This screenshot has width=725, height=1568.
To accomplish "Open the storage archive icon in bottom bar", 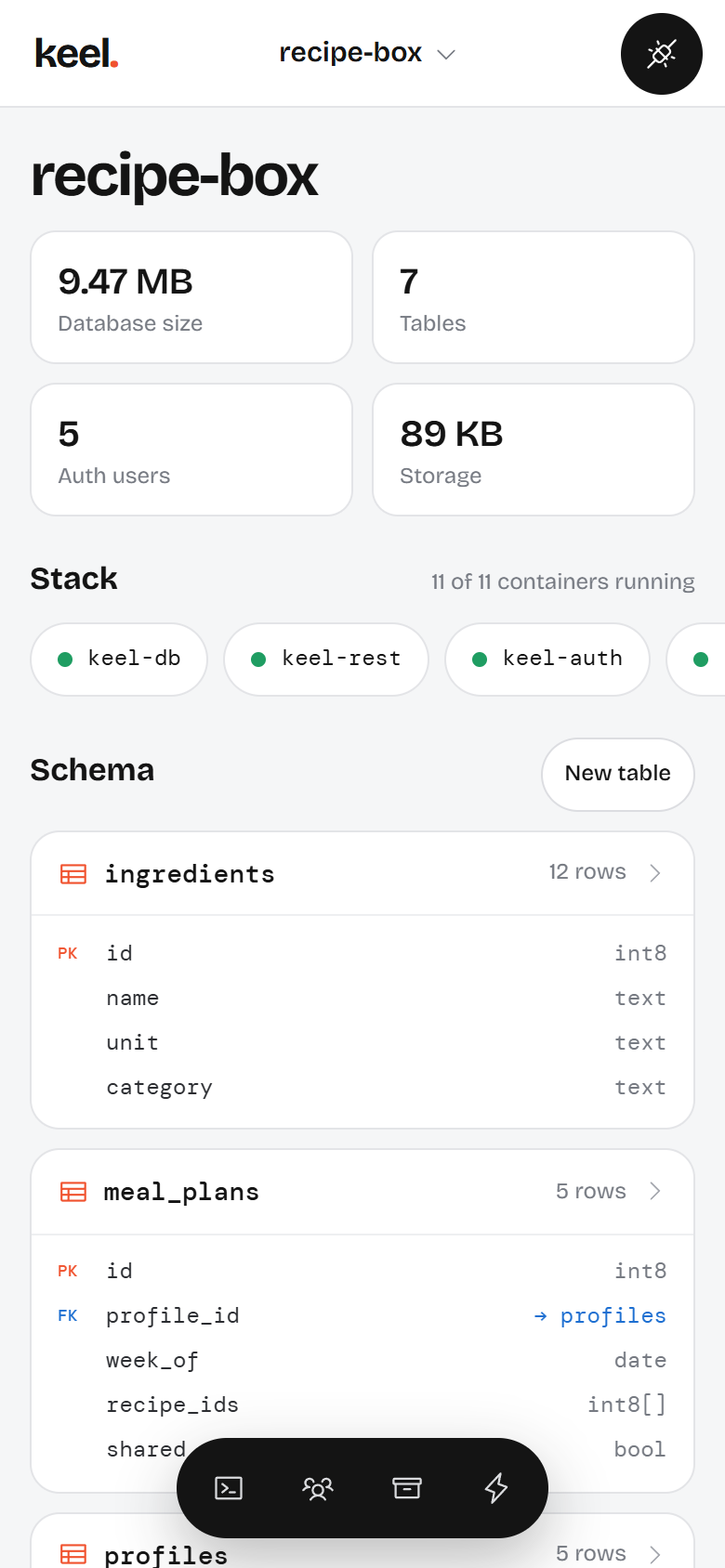I will point(407,1488).
